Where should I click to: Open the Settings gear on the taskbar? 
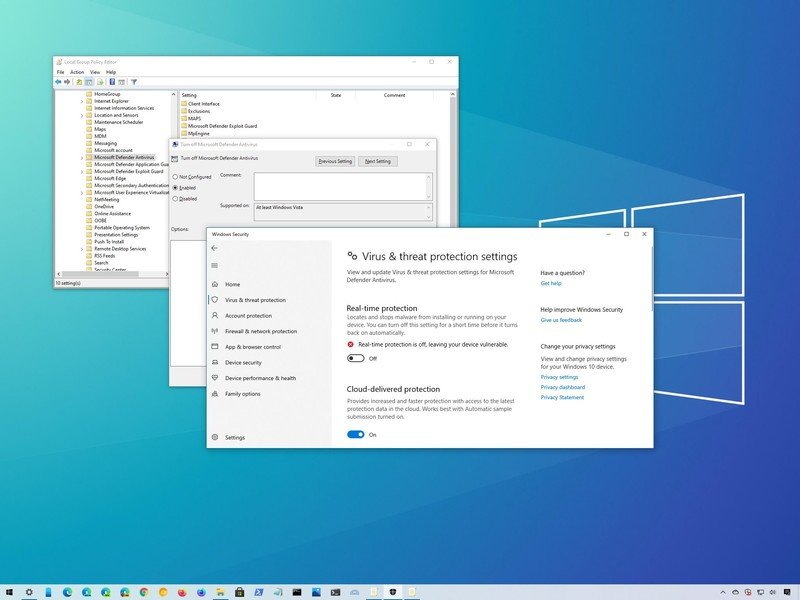coord(29,592)
